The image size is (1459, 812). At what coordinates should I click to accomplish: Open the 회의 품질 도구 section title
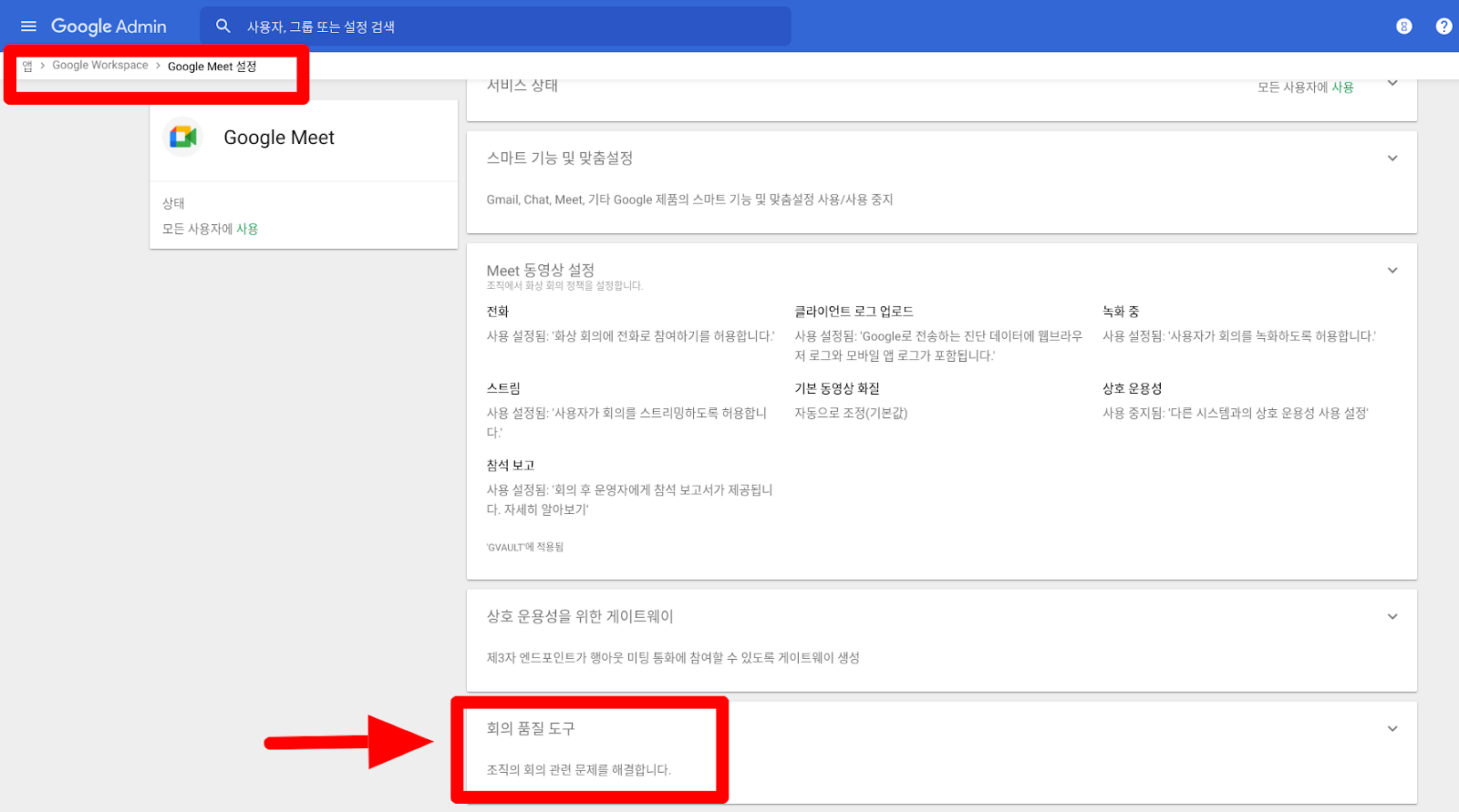[x=531, y=728]
